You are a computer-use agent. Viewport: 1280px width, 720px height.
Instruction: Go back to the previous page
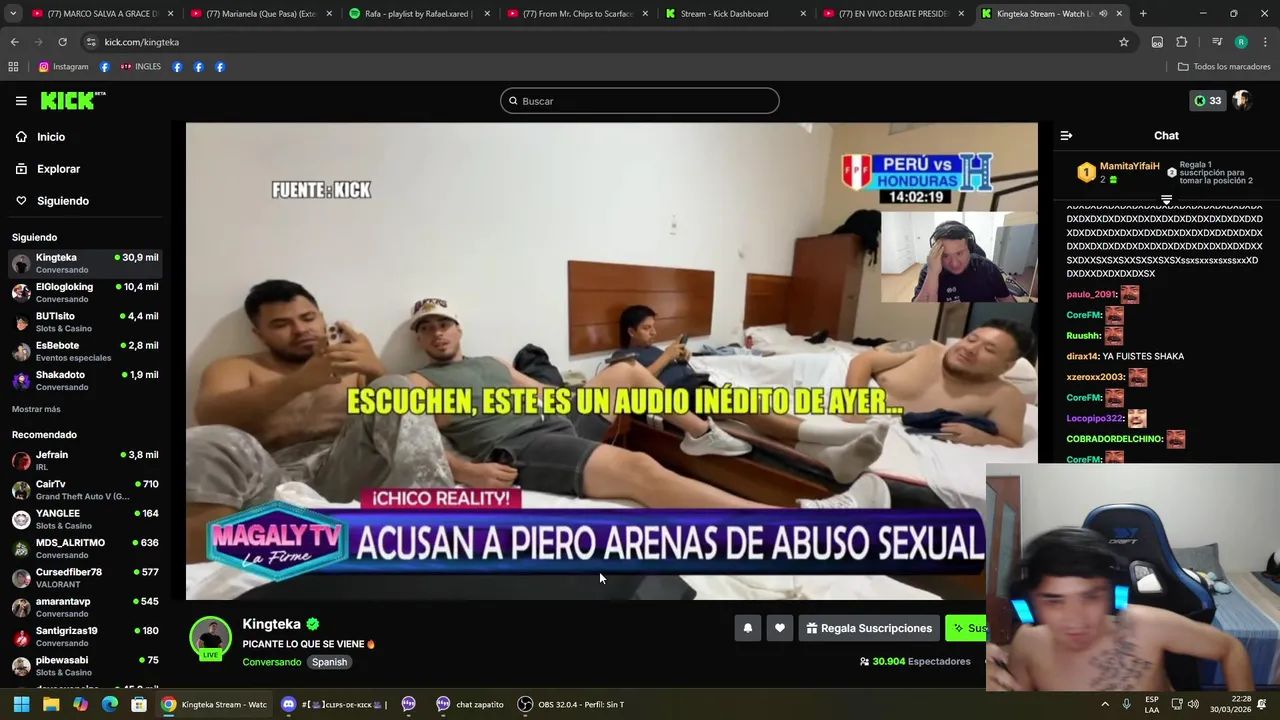click(14, 42)
